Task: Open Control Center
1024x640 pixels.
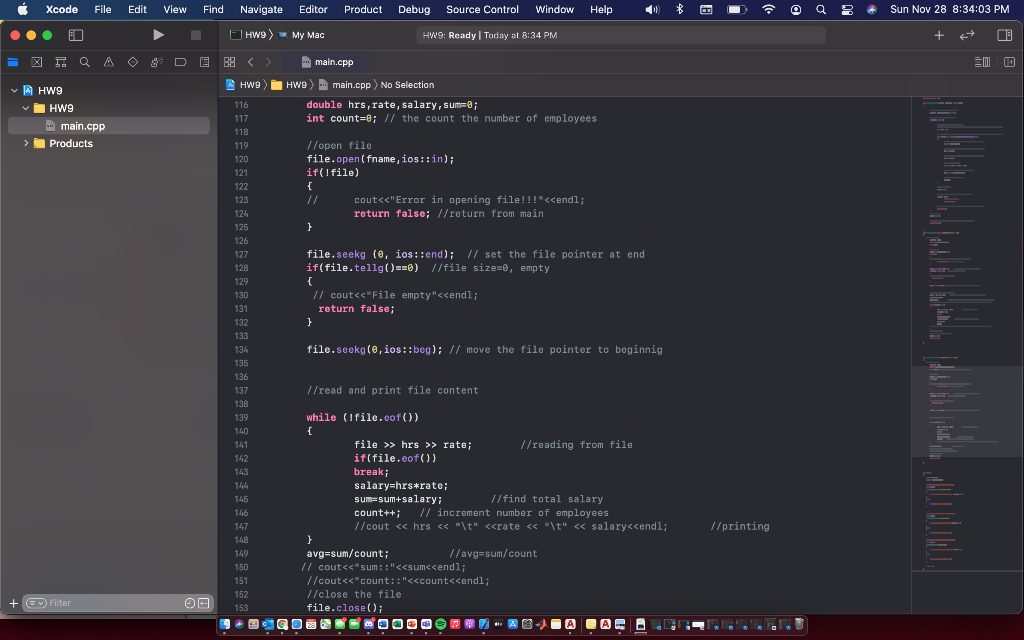Action: (x=846, y=9)
